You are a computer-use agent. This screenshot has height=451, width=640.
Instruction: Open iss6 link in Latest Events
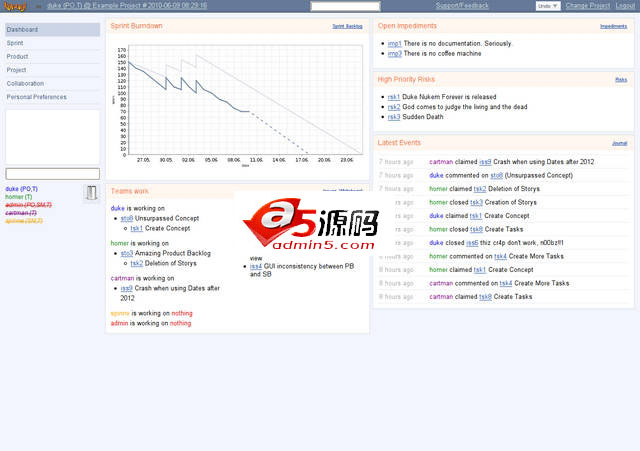pyautogui.click(x=472, y=243)
